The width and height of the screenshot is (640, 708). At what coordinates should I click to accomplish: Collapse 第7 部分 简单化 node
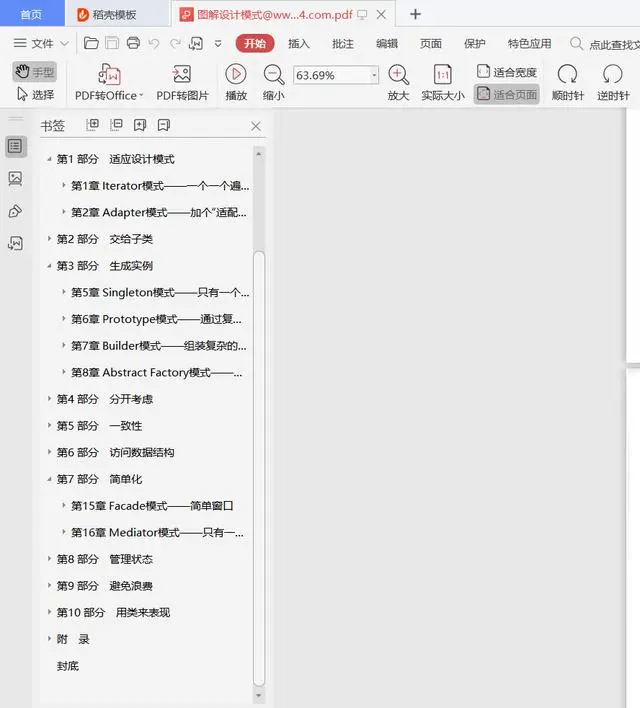coord(49,479)
